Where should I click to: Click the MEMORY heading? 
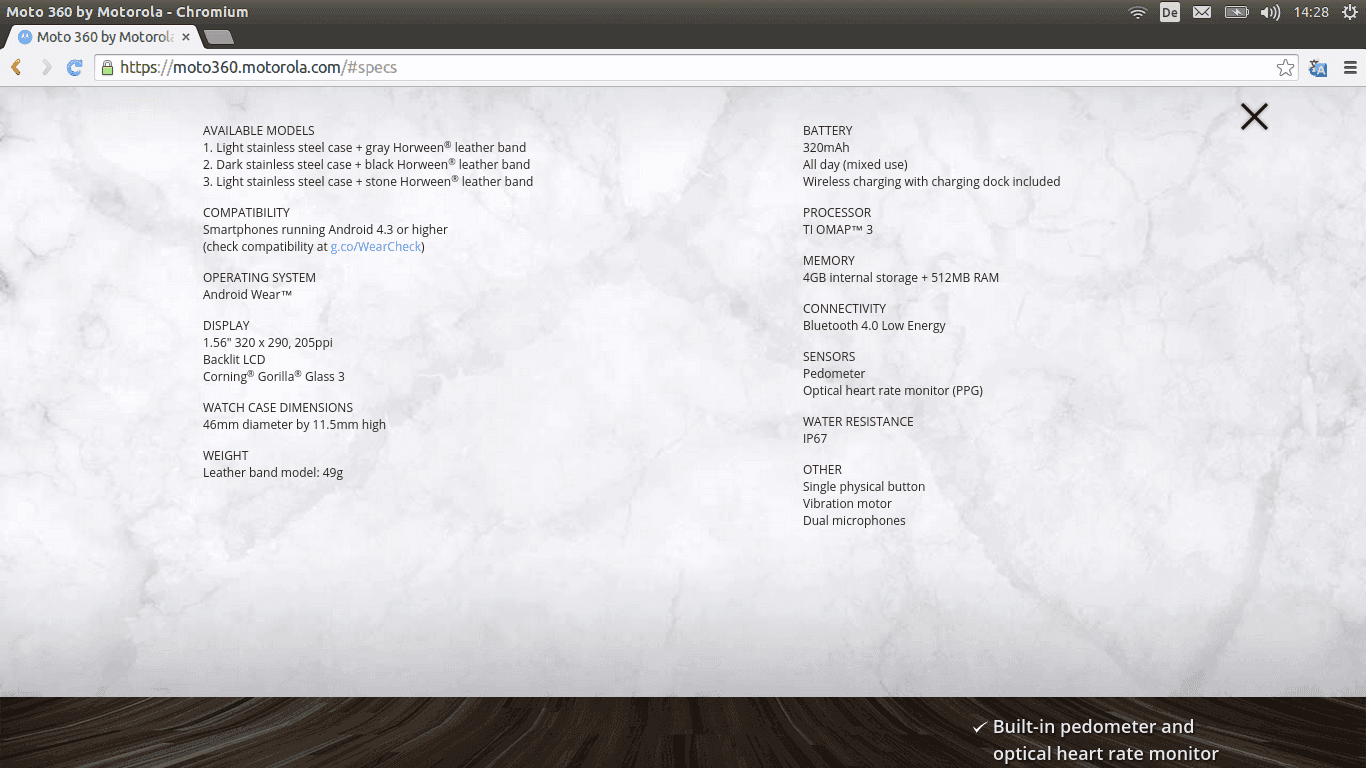click(x=829, y=261)
